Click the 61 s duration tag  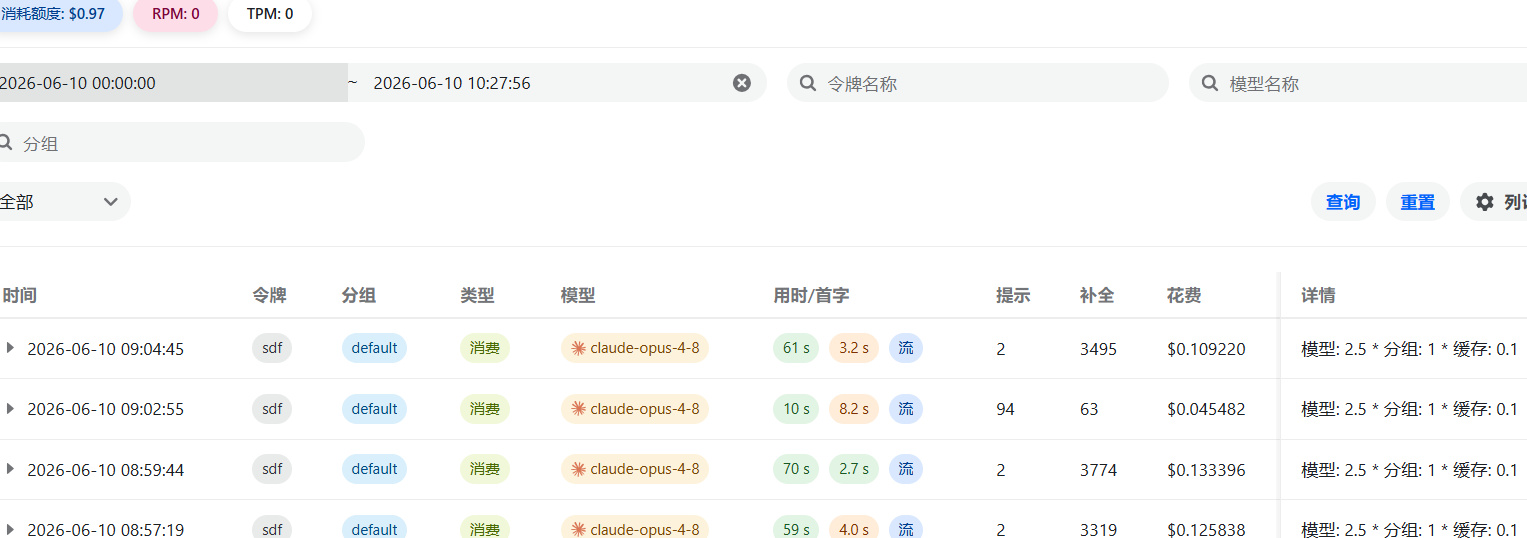(x=796, y=348)
